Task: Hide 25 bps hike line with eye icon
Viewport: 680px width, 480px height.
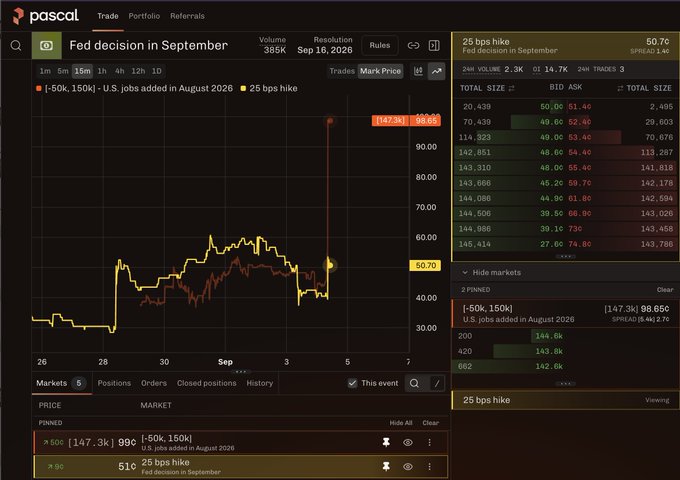Action: [408, 466]
